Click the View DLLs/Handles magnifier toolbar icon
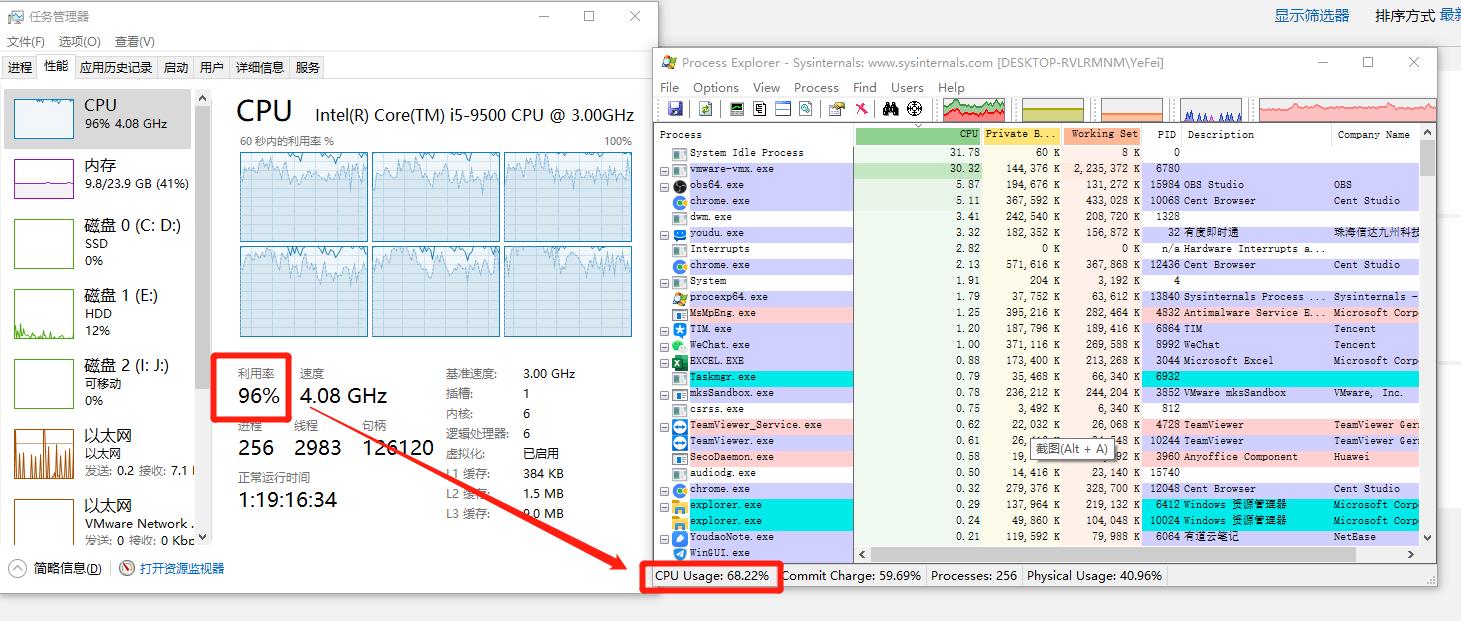Image resolution: width=1461 pixels, height=621 pixels. [806, 109]
